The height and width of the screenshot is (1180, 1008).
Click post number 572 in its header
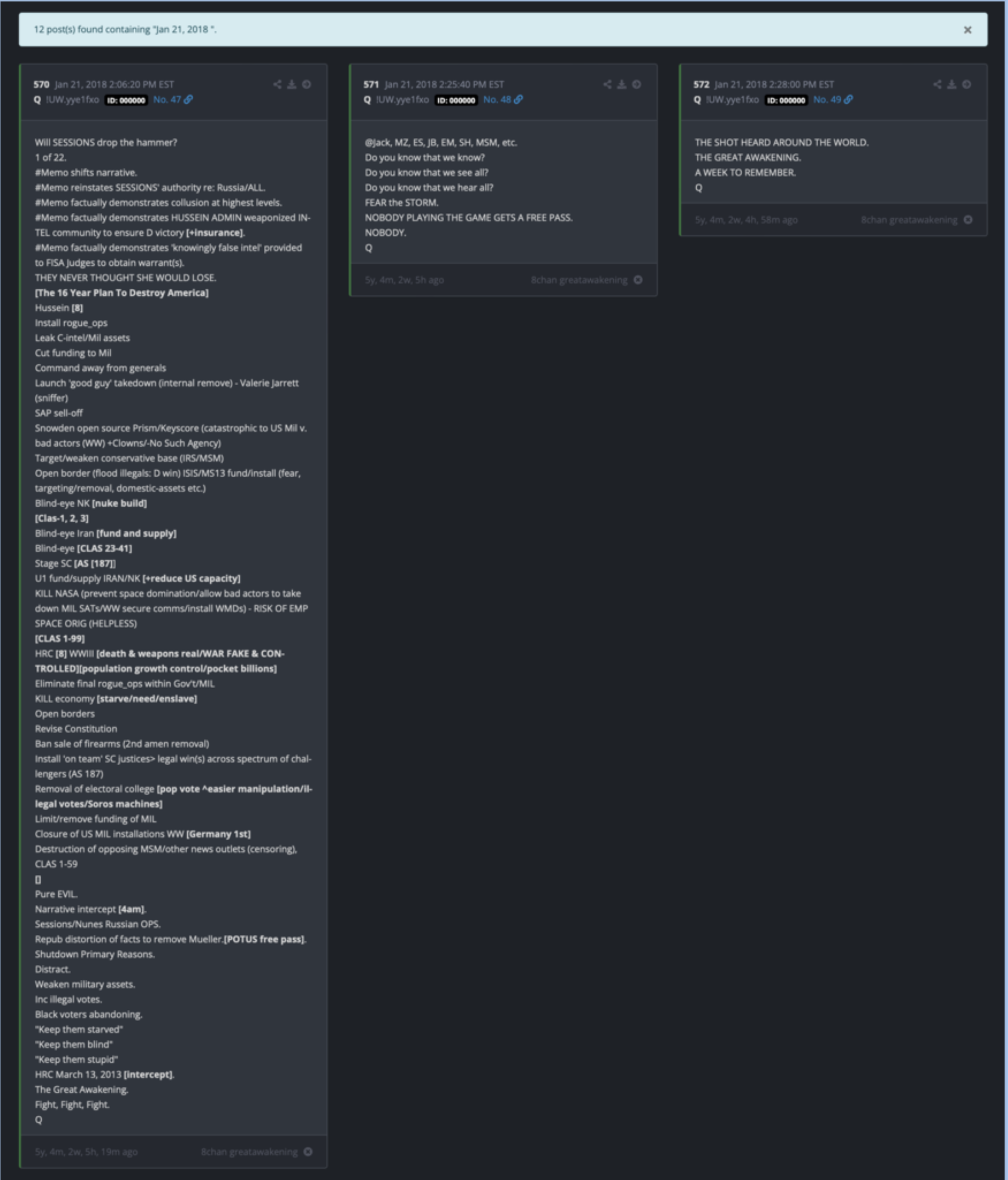tap(701, 84)
